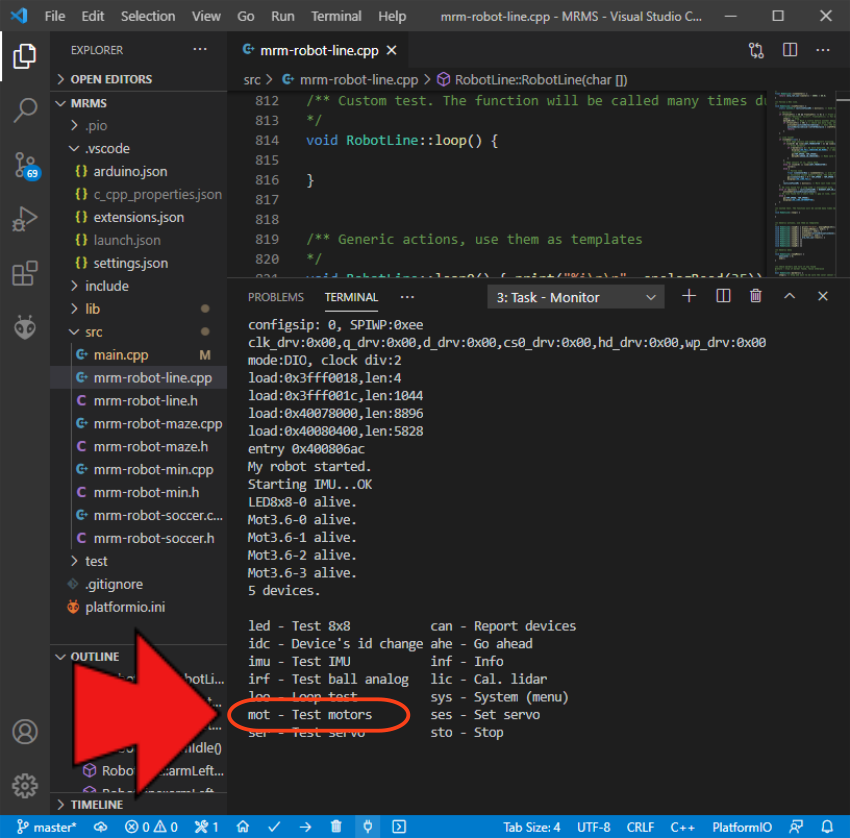
Task: Open the terminal selector '3: Task - Monitor'
Action: (x=575, y=297)
